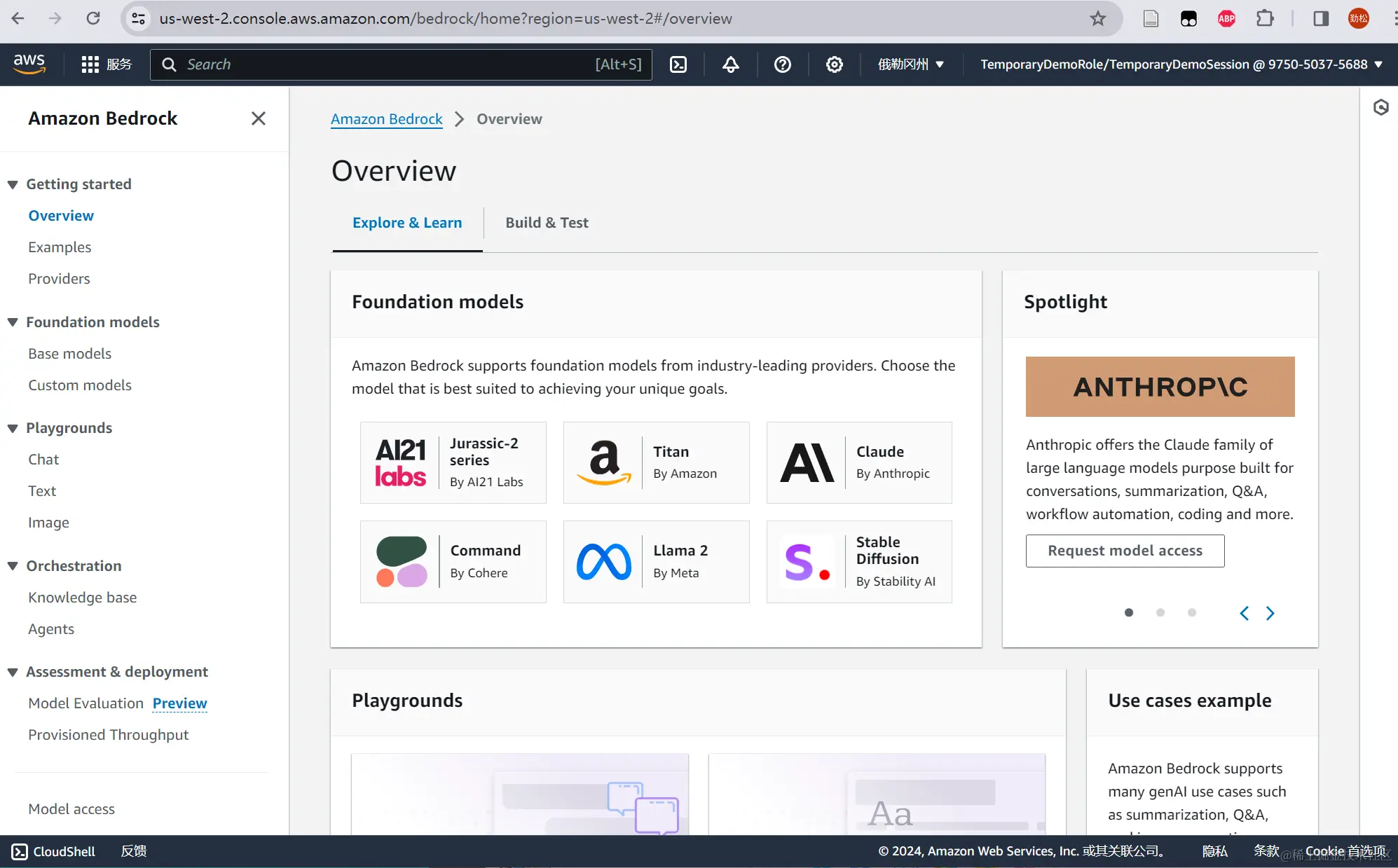The width and height of the screenshot is (1398, 868).
Task: Focus the AWS console Search field
Action: (401, 64)
